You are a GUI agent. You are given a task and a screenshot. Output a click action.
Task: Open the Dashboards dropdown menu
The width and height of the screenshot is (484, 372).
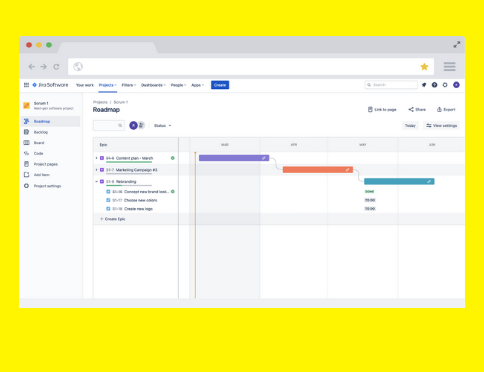pos(153,85)
